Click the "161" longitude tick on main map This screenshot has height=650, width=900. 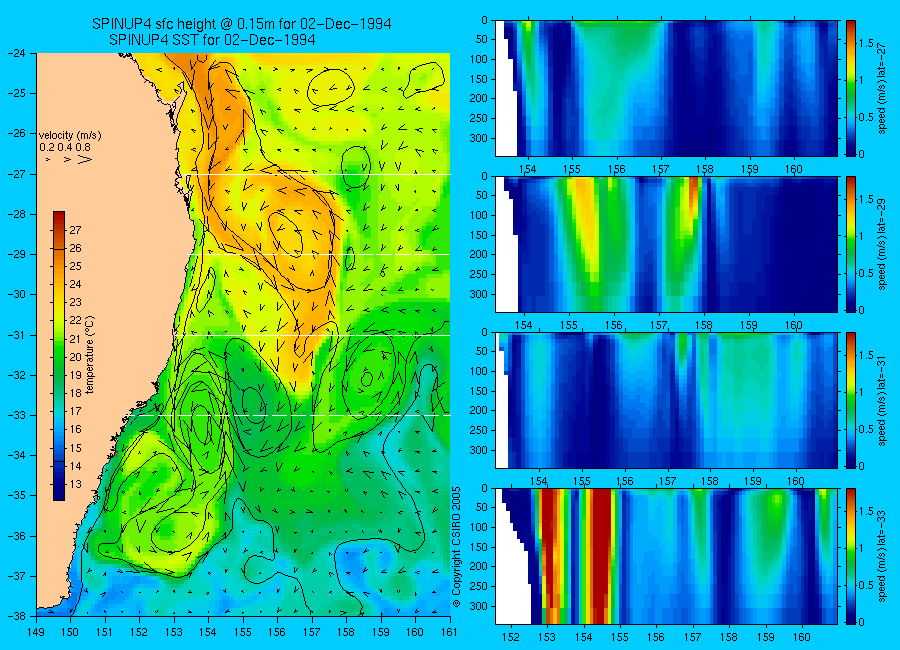tap(450, 632)
